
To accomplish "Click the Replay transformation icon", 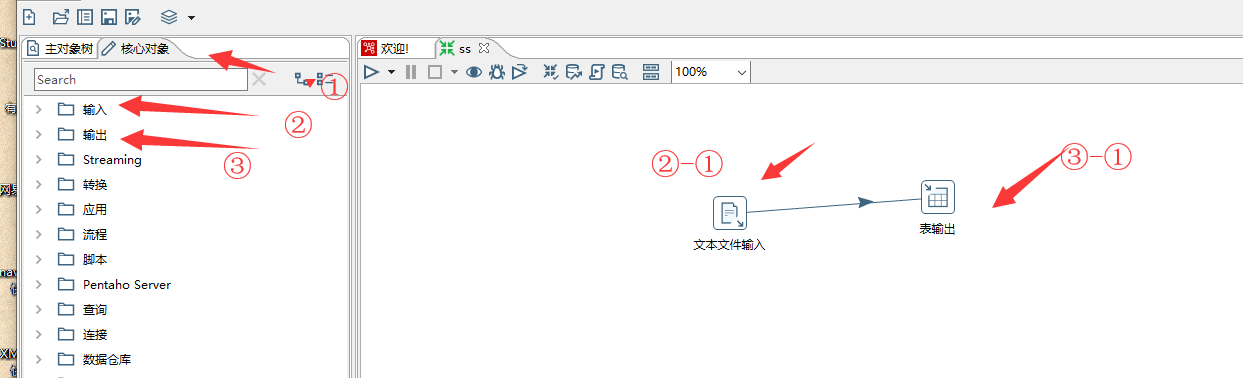I will pyautogui.click(x=519, y=72).
